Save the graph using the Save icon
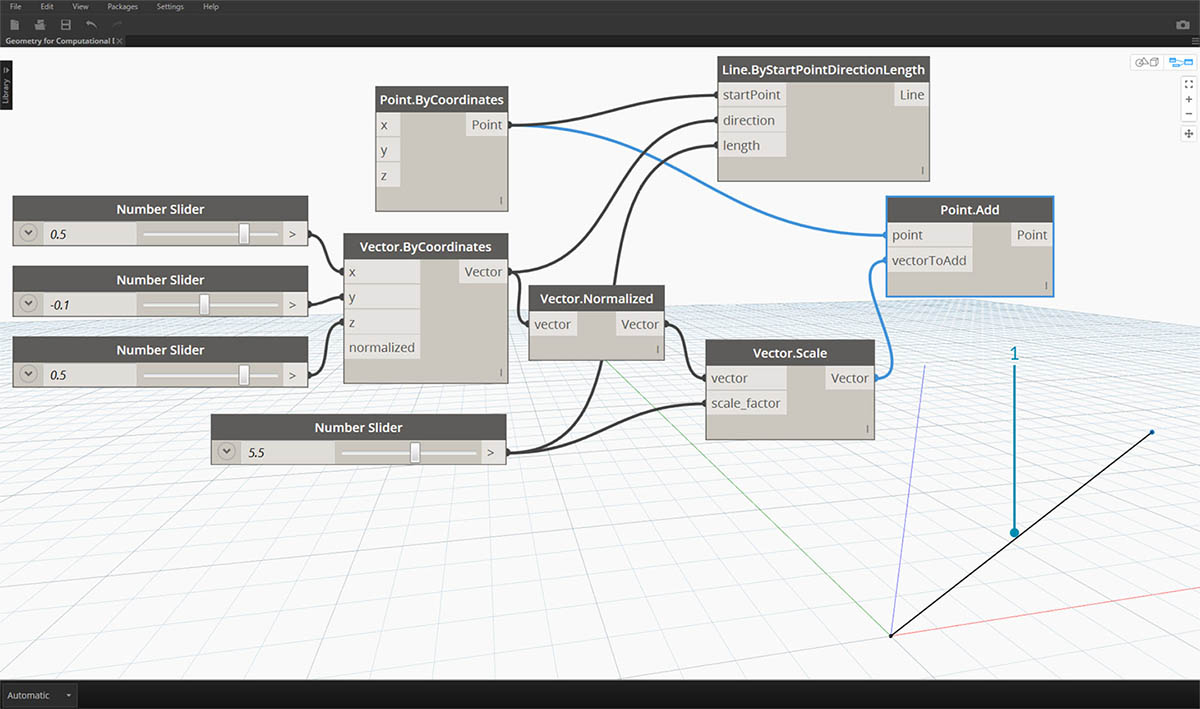 [63, 24]
